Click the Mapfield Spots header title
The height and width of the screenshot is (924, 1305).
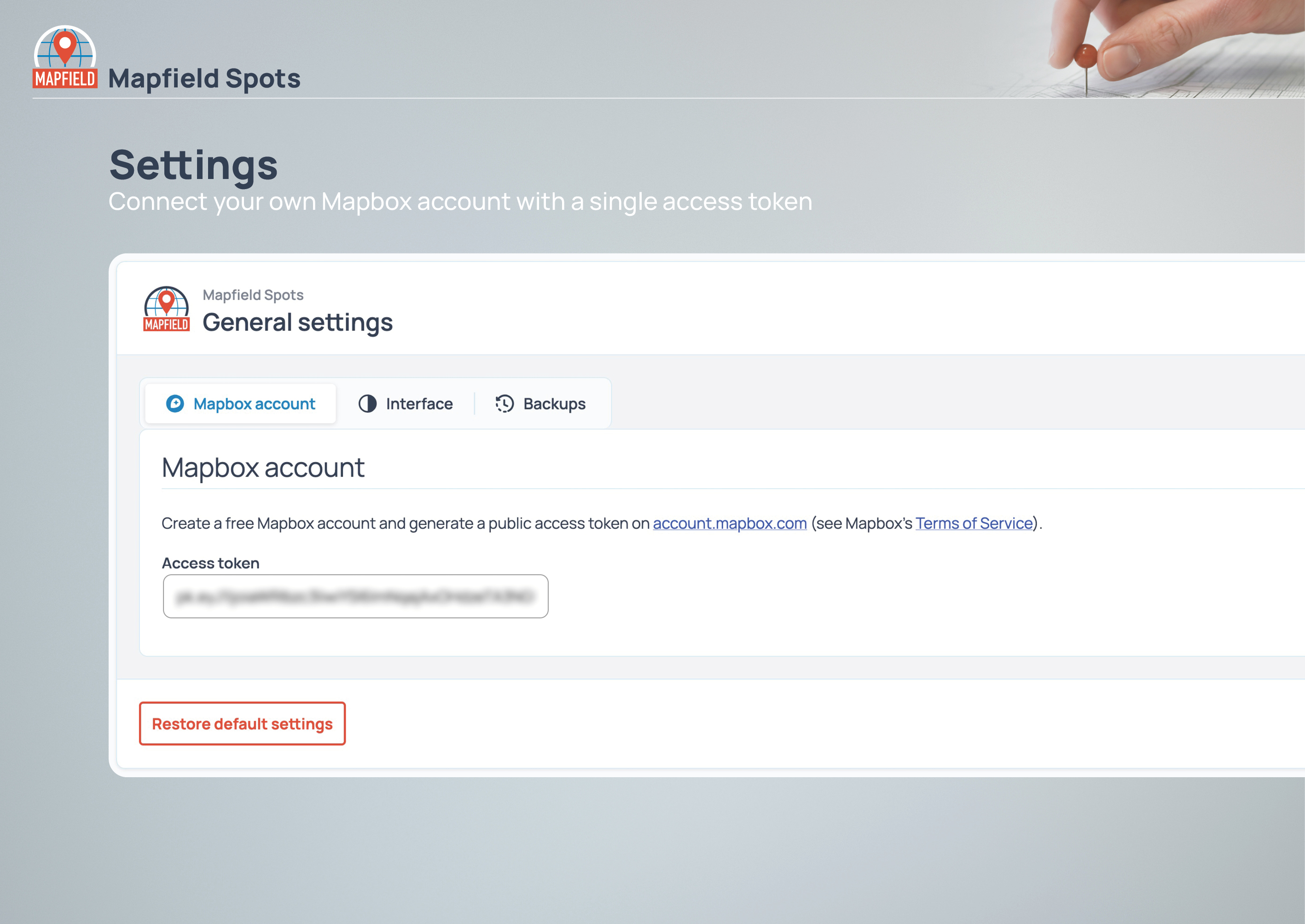[x=204, y=79]
